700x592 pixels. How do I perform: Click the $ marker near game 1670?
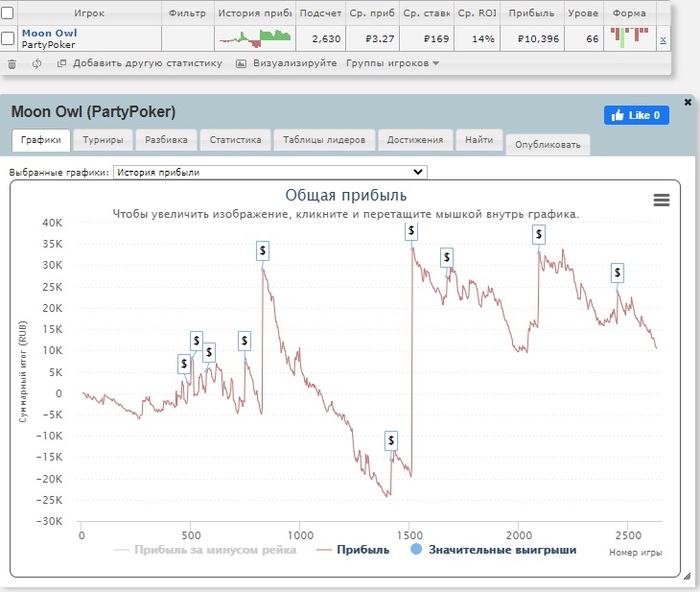tap(446, 258)
